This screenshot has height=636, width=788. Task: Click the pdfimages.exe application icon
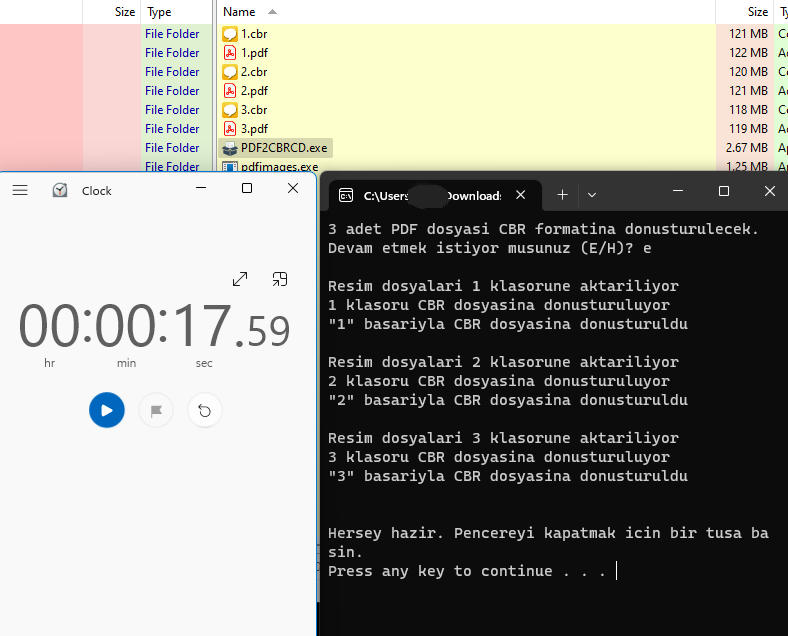pyautogui.click(x=230, y=166)
